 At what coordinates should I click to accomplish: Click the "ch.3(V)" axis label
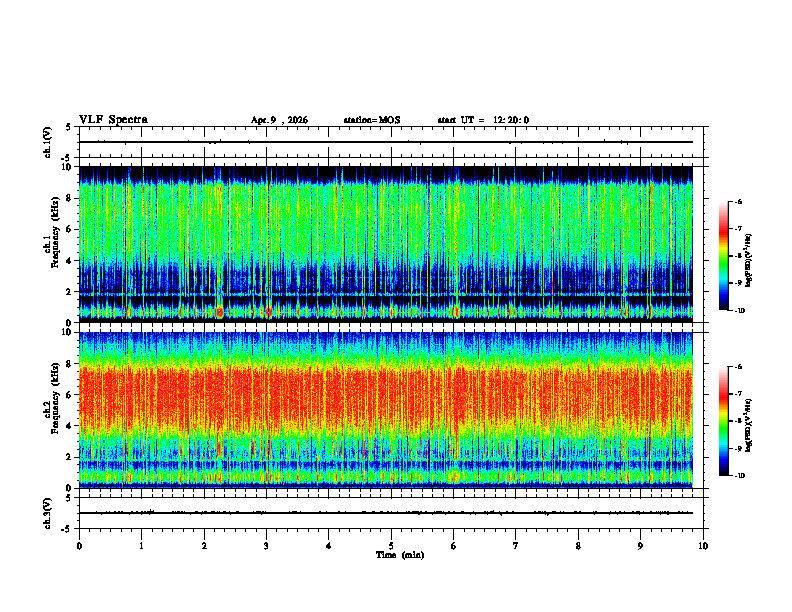click(48, 513)
